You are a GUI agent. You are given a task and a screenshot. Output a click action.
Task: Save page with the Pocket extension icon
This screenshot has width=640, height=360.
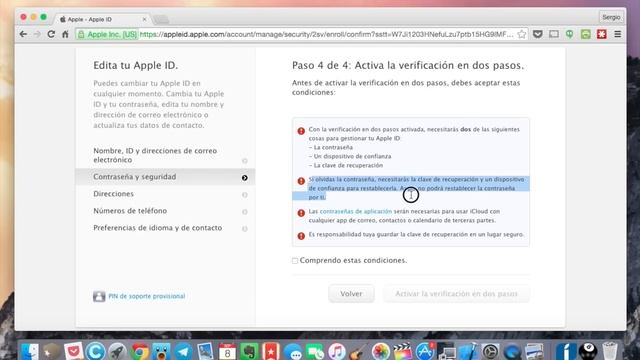538,34
